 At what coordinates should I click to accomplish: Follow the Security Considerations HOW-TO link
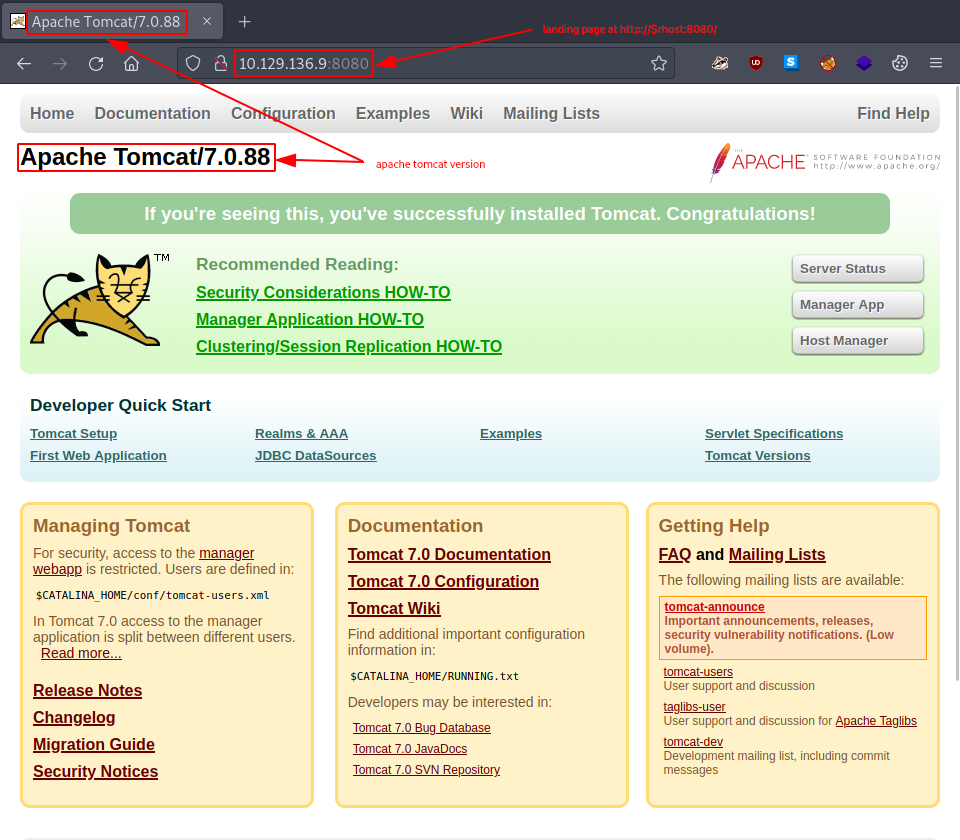pyautogui.click(x=323, y=292)
